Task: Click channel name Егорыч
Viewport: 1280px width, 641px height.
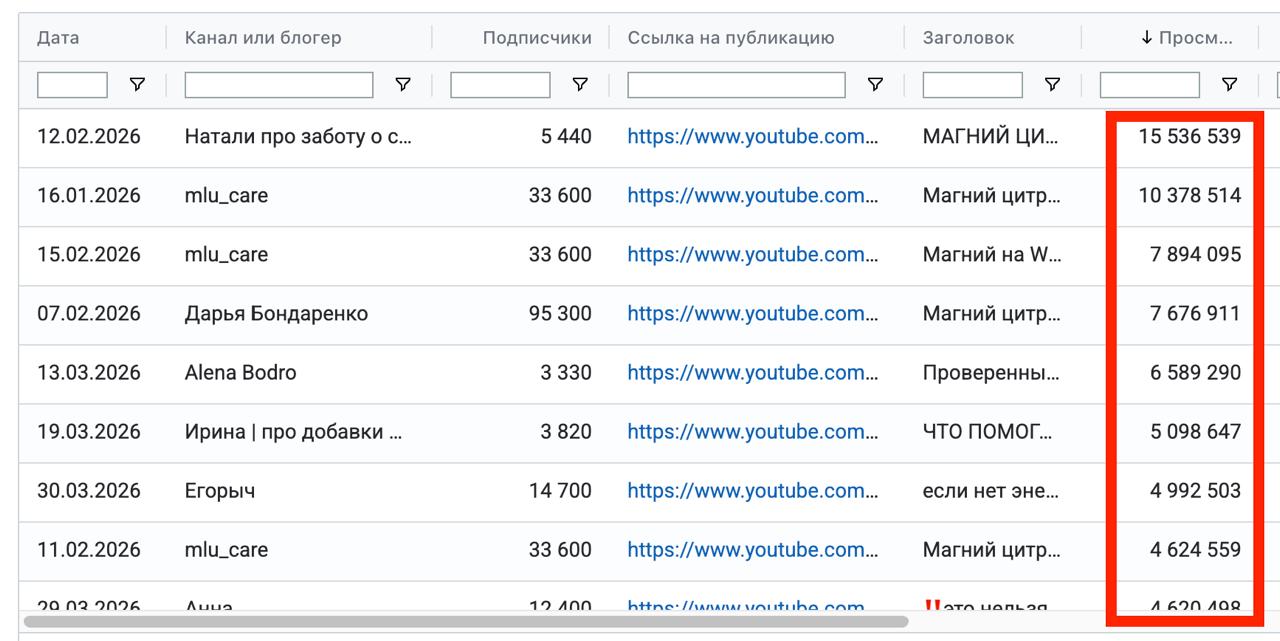Action: coord(220,491)
